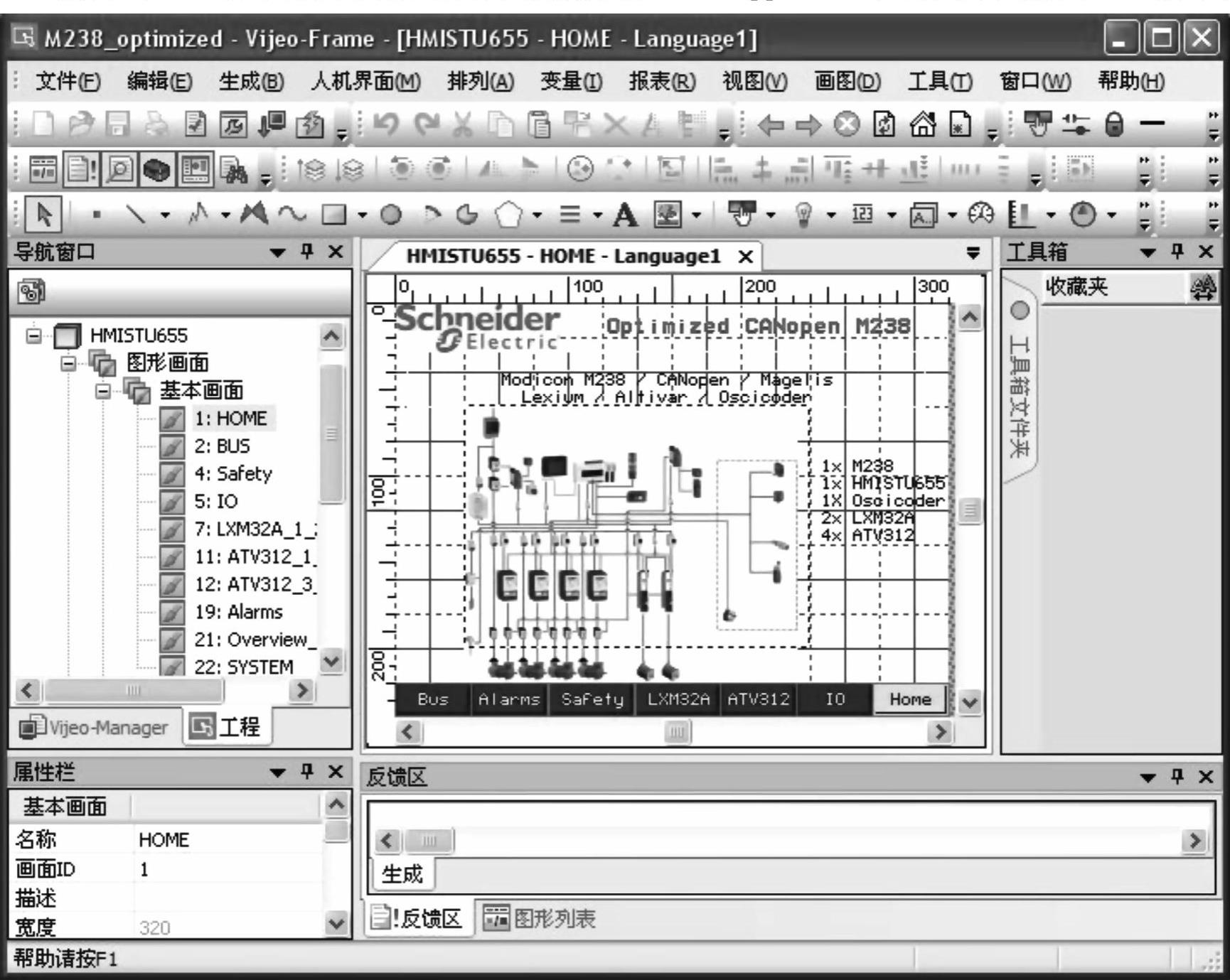Select the pie shape drawing tool
1230x980 pixels.
(467, 214)
